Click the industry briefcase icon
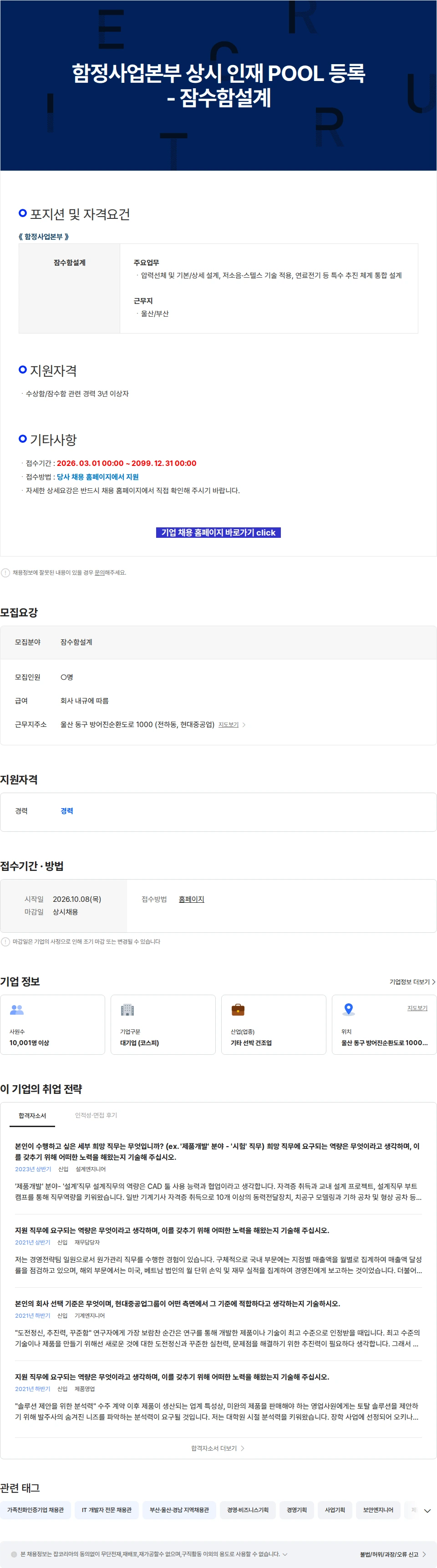 pos(238,1010)
